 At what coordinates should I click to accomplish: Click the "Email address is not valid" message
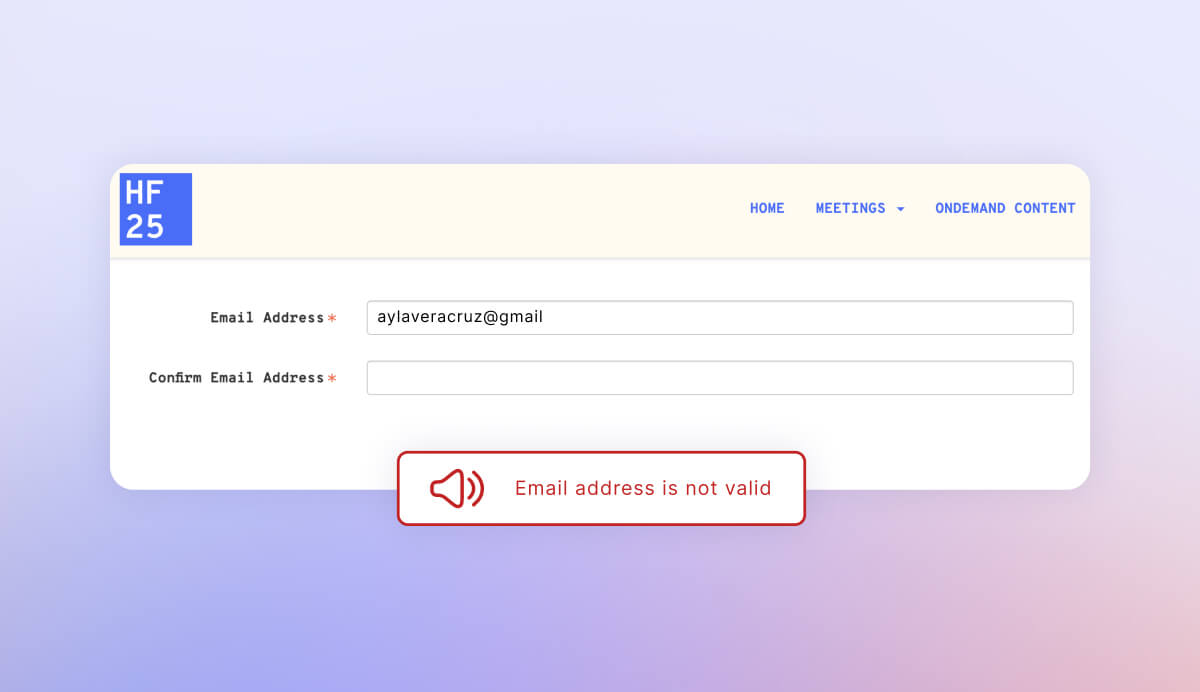tap(643, 488)
